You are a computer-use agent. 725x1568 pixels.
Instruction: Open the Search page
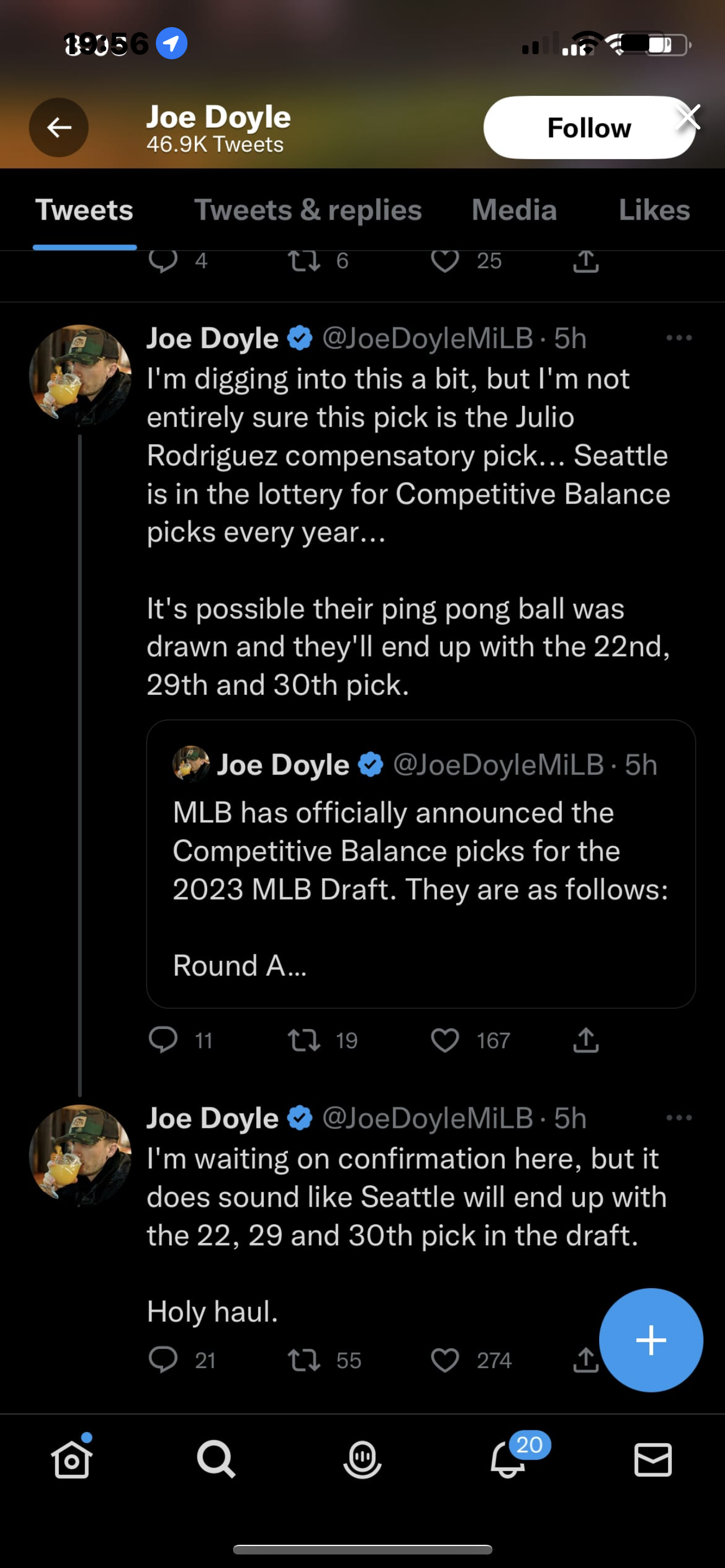[216, 1460]
